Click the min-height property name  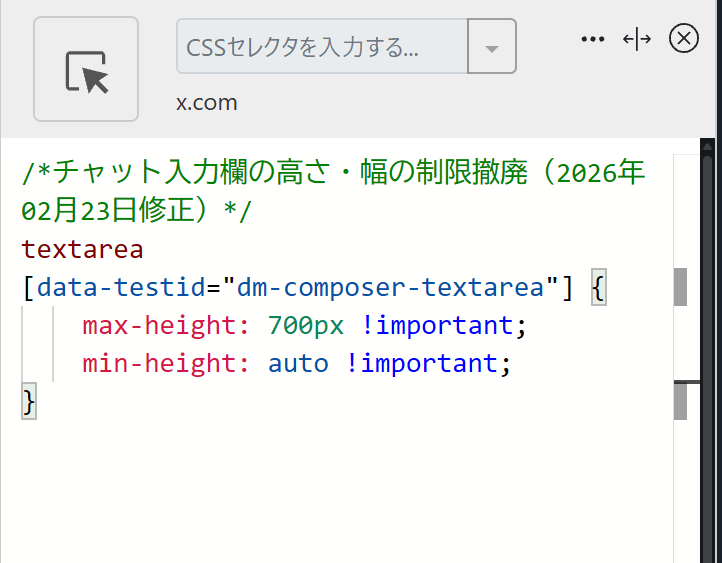point(160,363)
